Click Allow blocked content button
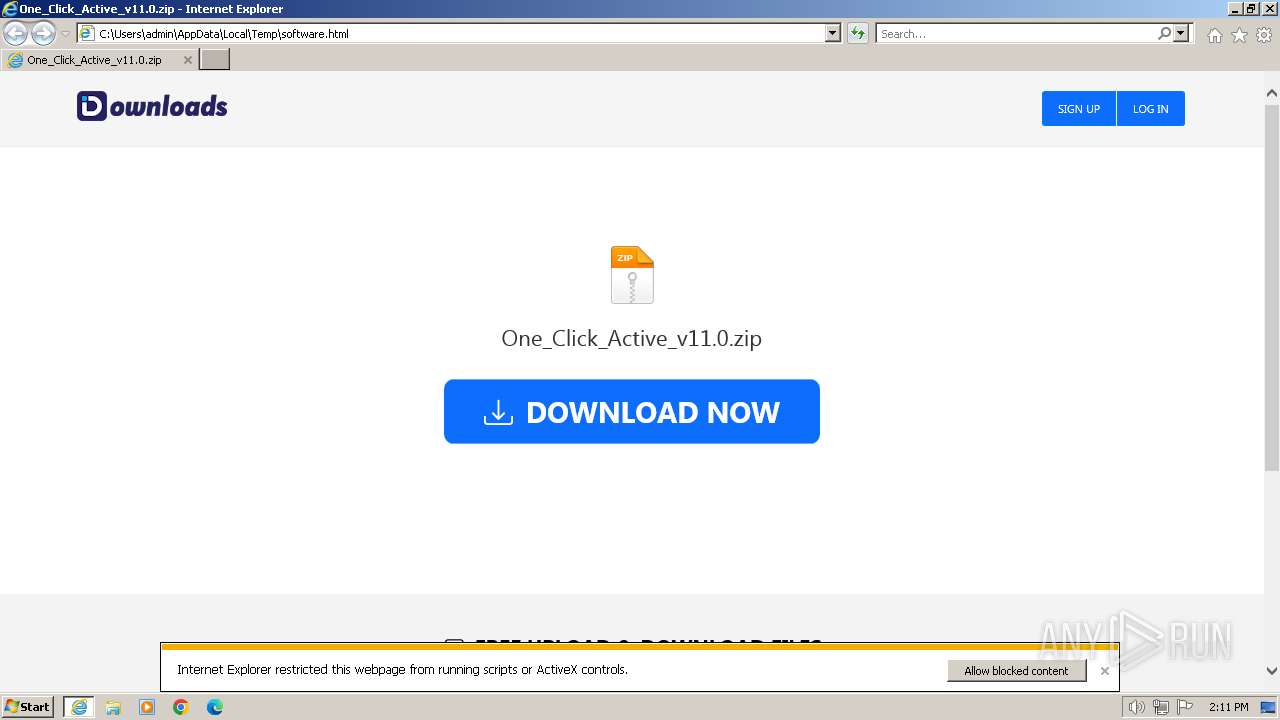This screenshot has height=720, width=1280. 1016,671
